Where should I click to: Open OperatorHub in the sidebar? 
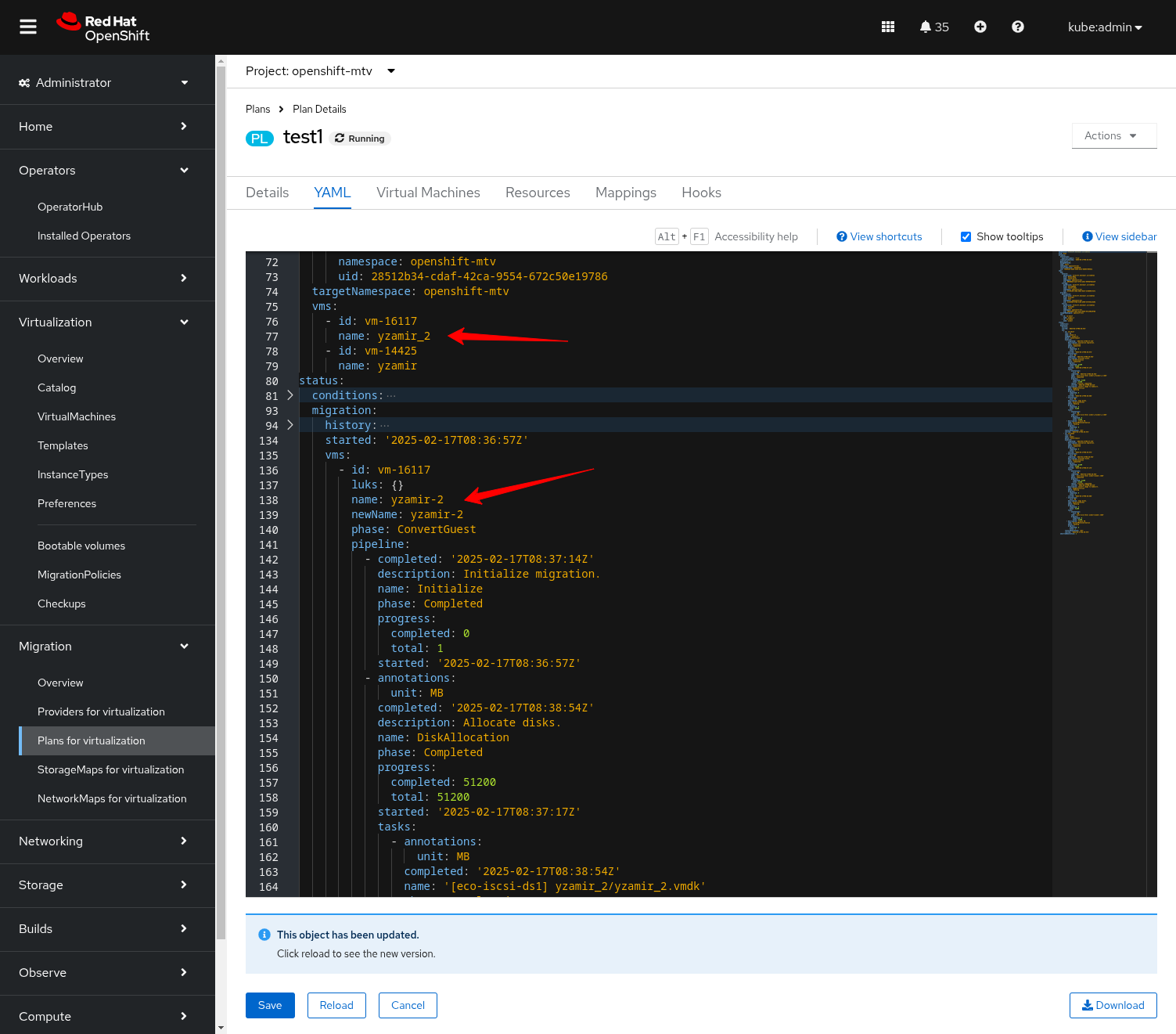(x=107, y=207)
